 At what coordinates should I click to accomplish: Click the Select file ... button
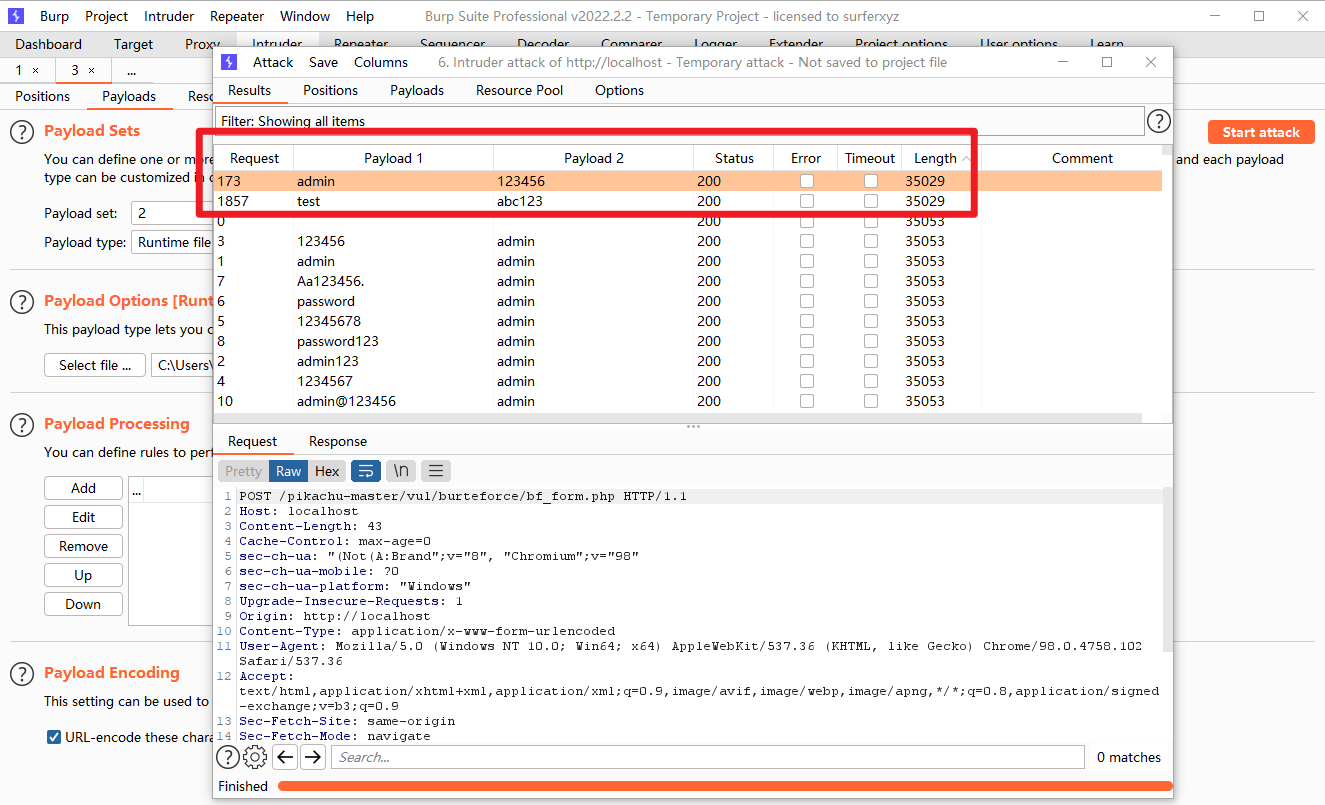coord(95,365)
